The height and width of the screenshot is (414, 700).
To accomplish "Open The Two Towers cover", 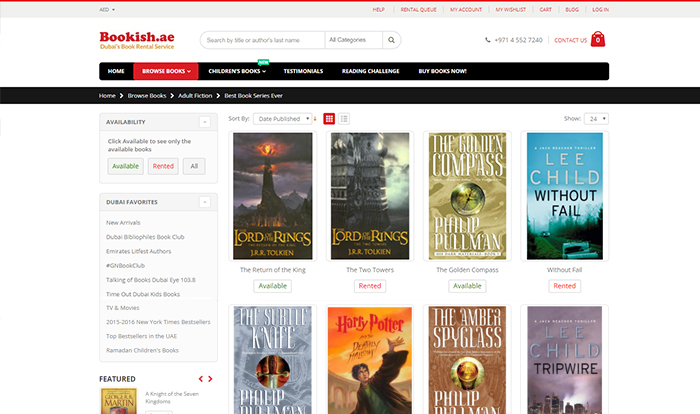I will tap(370, 196).
